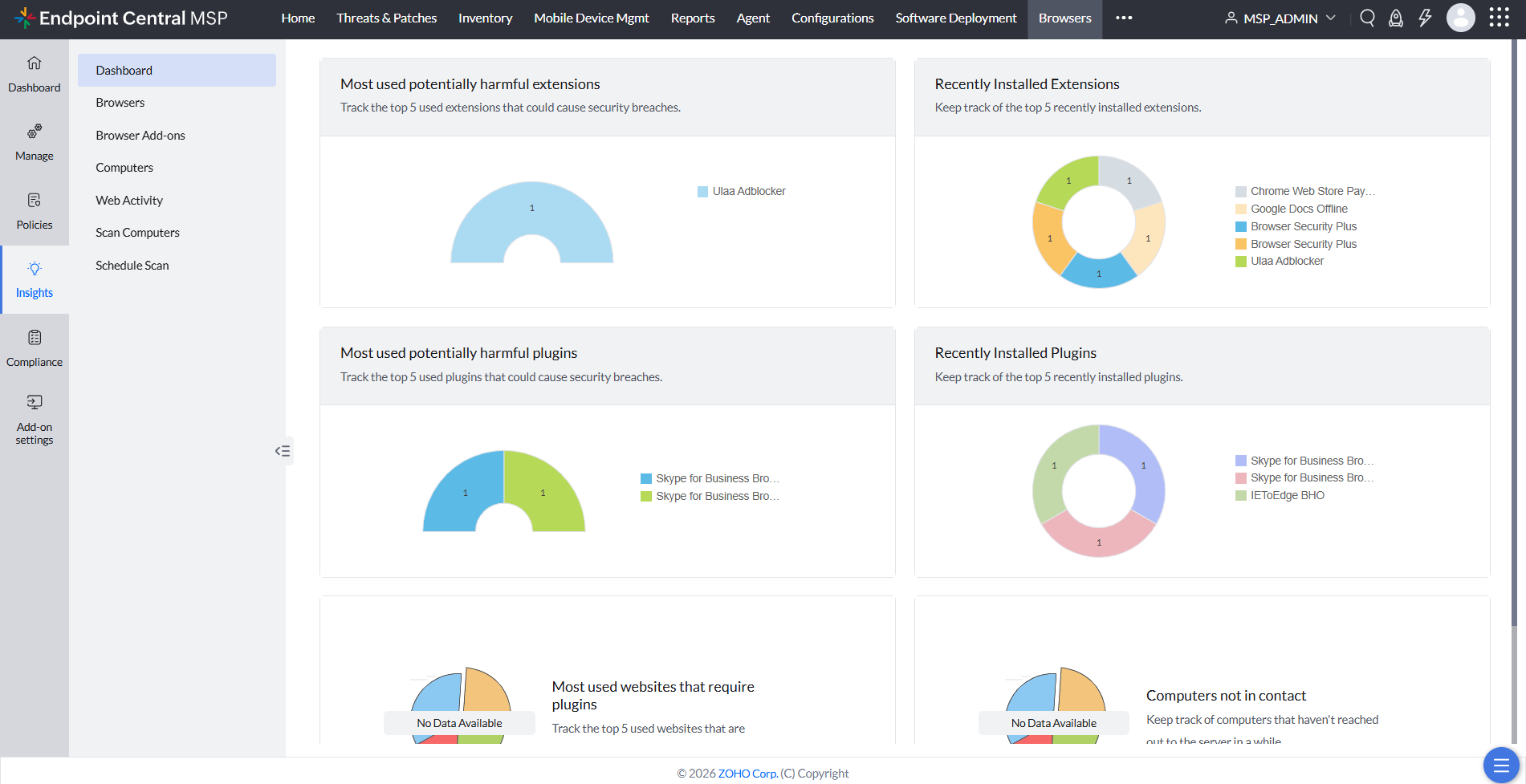Click the page vertical scrollbar
The image size is (1526, 784).
tap(1514, 333)
